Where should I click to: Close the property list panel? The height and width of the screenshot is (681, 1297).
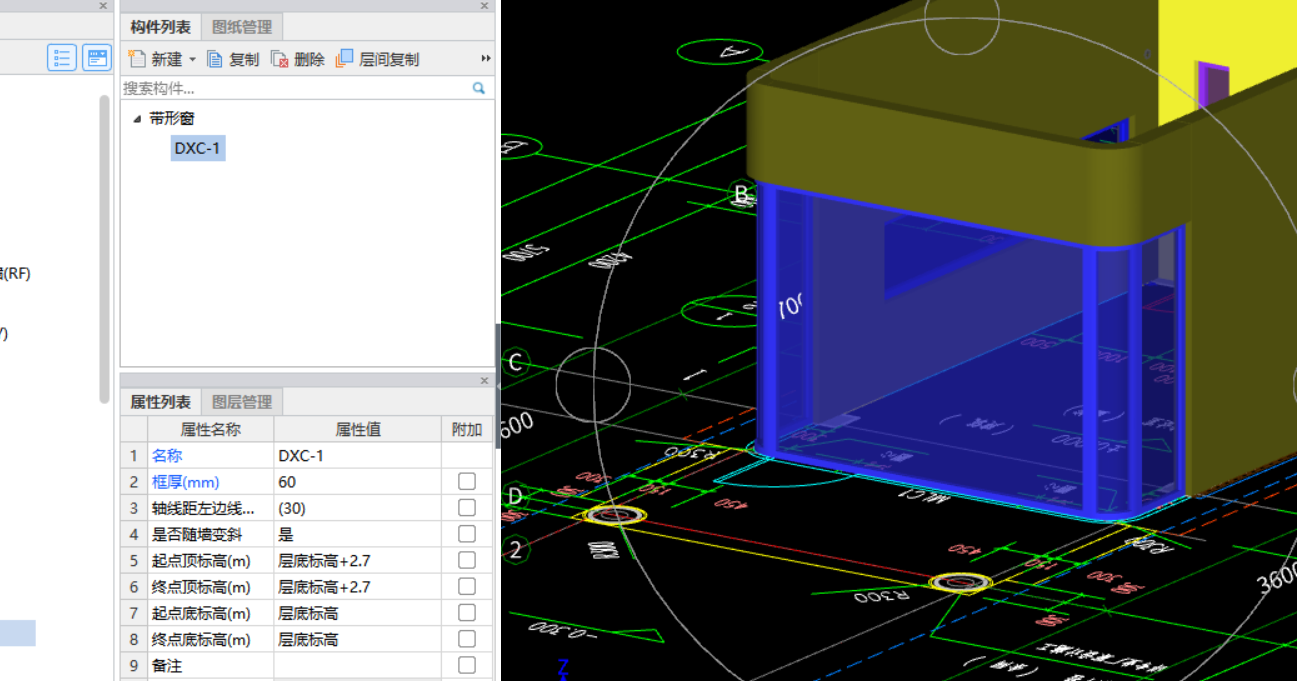pos(485,381)
